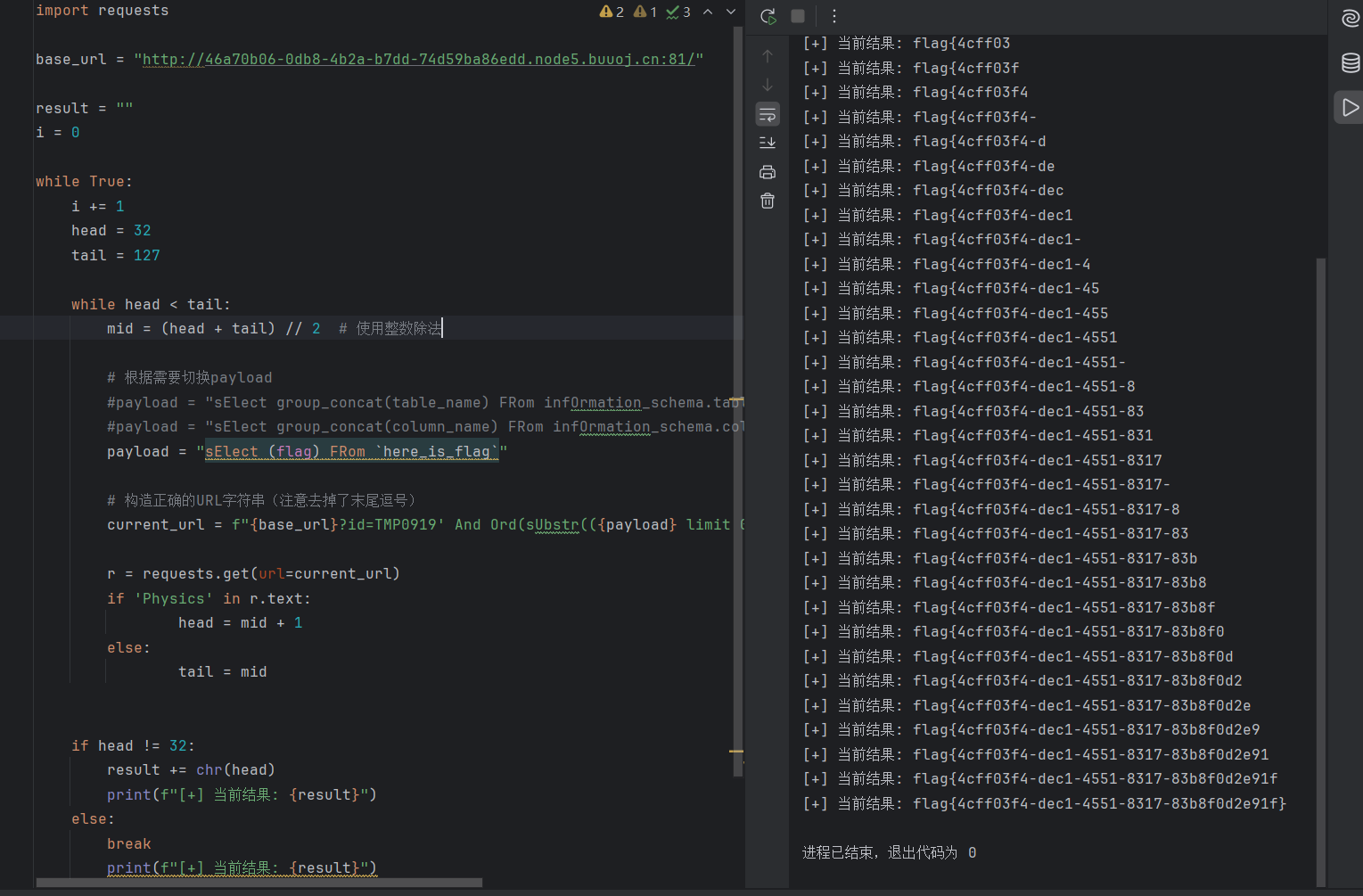
Task: Click the 'while True:' line
Action: pos(84,182)
